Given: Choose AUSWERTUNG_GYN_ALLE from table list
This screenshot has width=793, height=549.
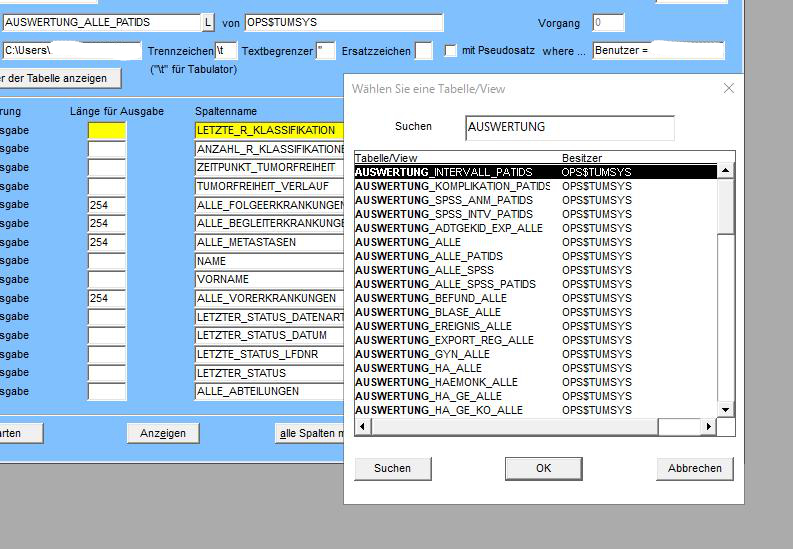Looking at the screenshot, I should (x=422, y=354).
